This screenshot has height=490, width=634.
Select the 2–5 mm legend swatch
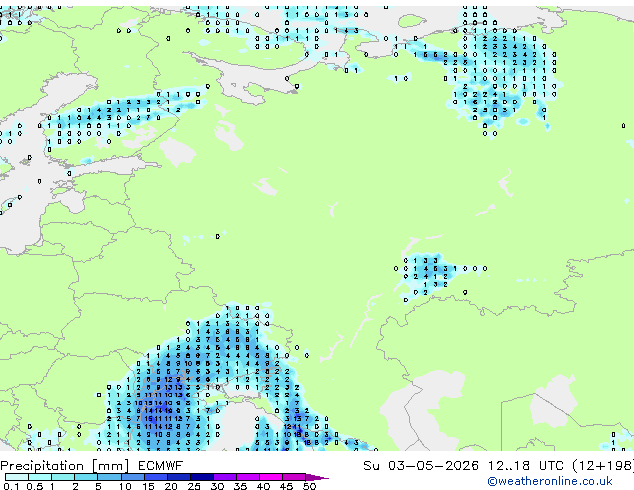click(86, 477)
